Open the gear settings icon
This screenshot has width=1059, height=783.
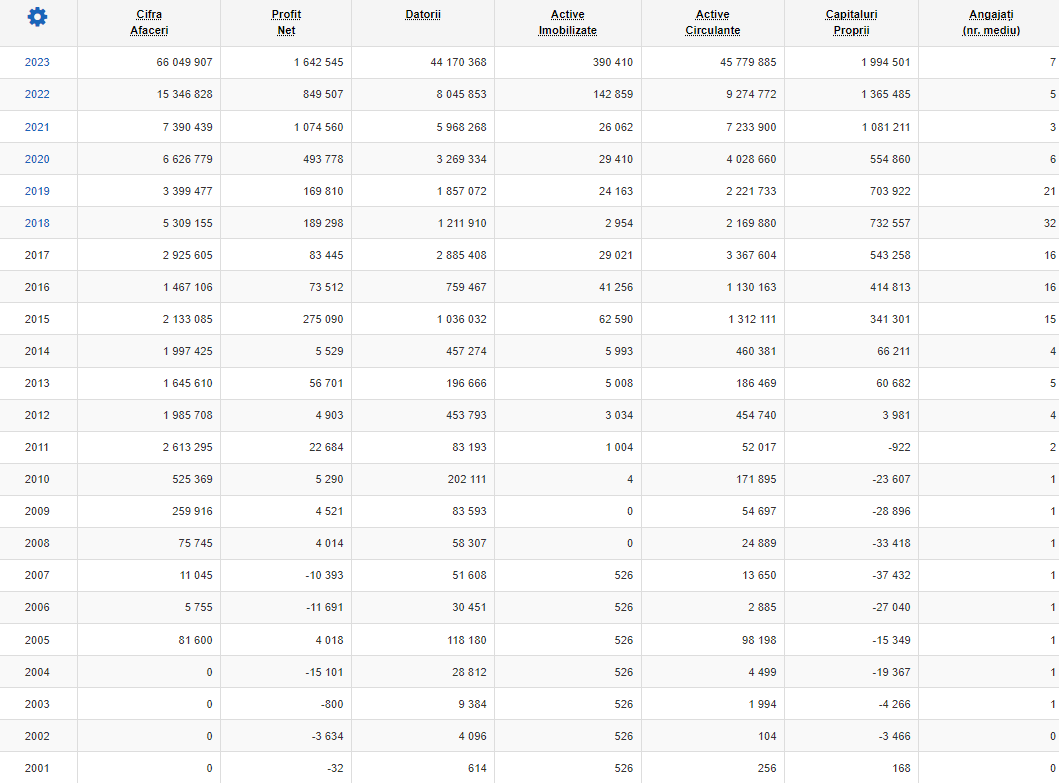pos(37,17)
